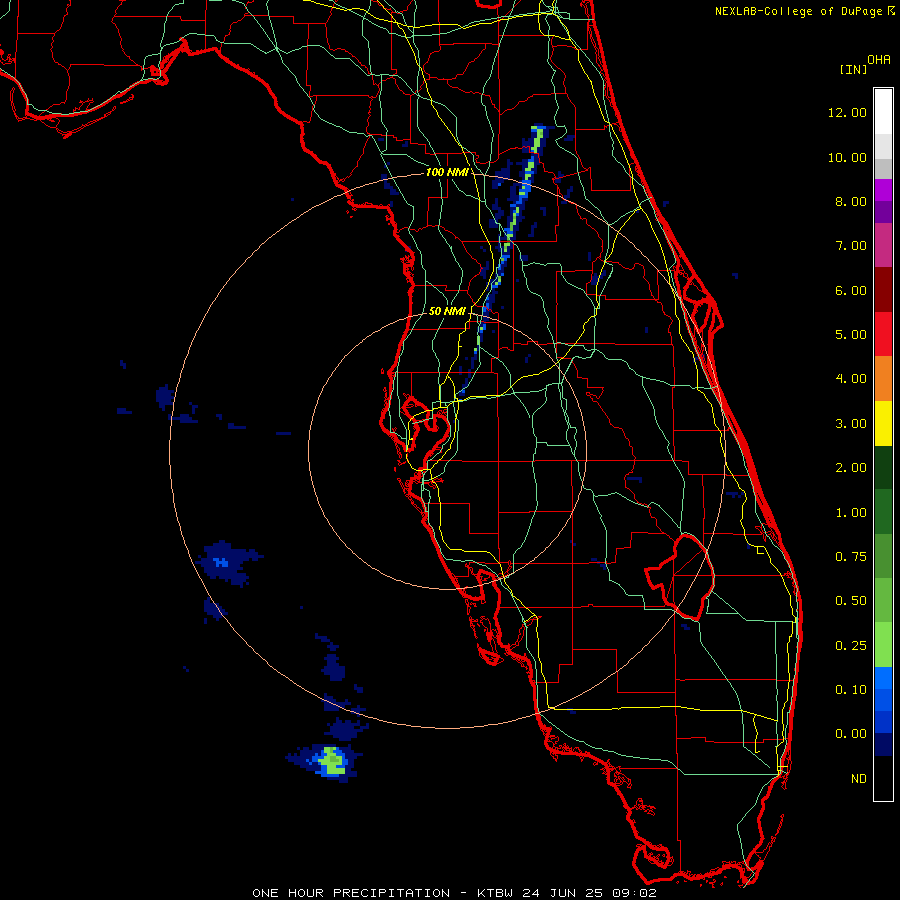900x900 pixels.
Task: Select the 2.00 scale value
Action: tap(851, 468)
